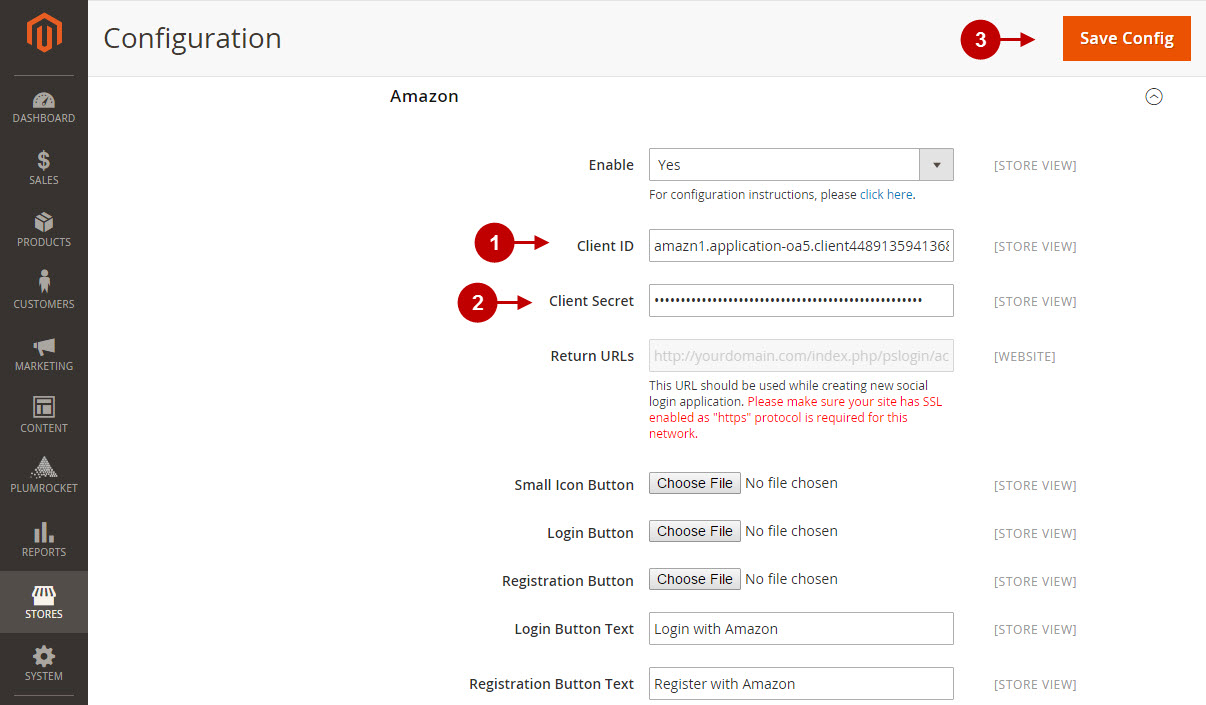Open the Plumrocket pyramid icon
This screenshot has width=1206, height=705.
44,467
